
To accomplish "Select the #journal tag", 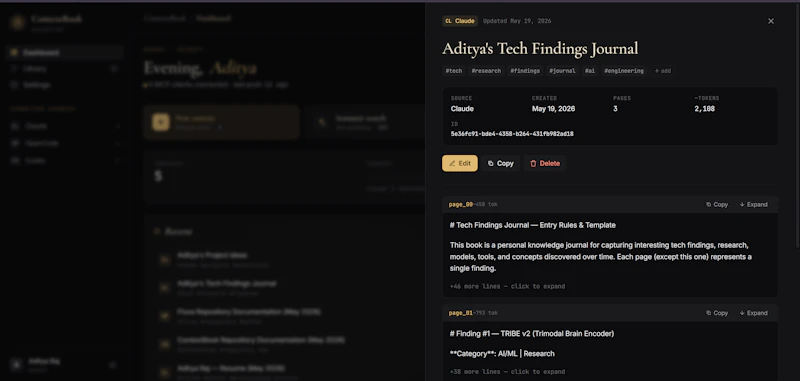I will pyautogui.click(x=562, y=71).
